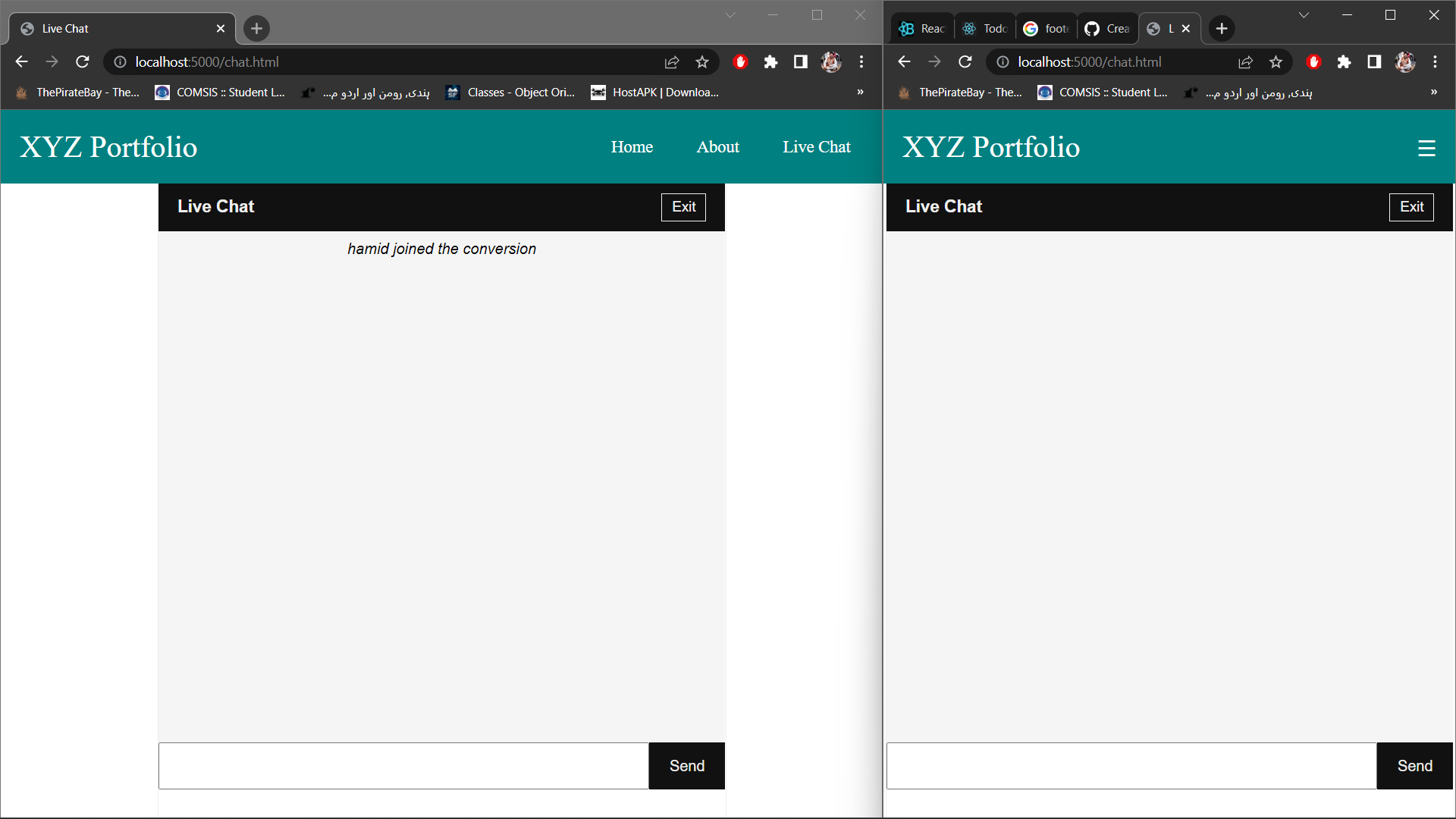Open the Chrome profile avatar picture

tap(831, 62)
